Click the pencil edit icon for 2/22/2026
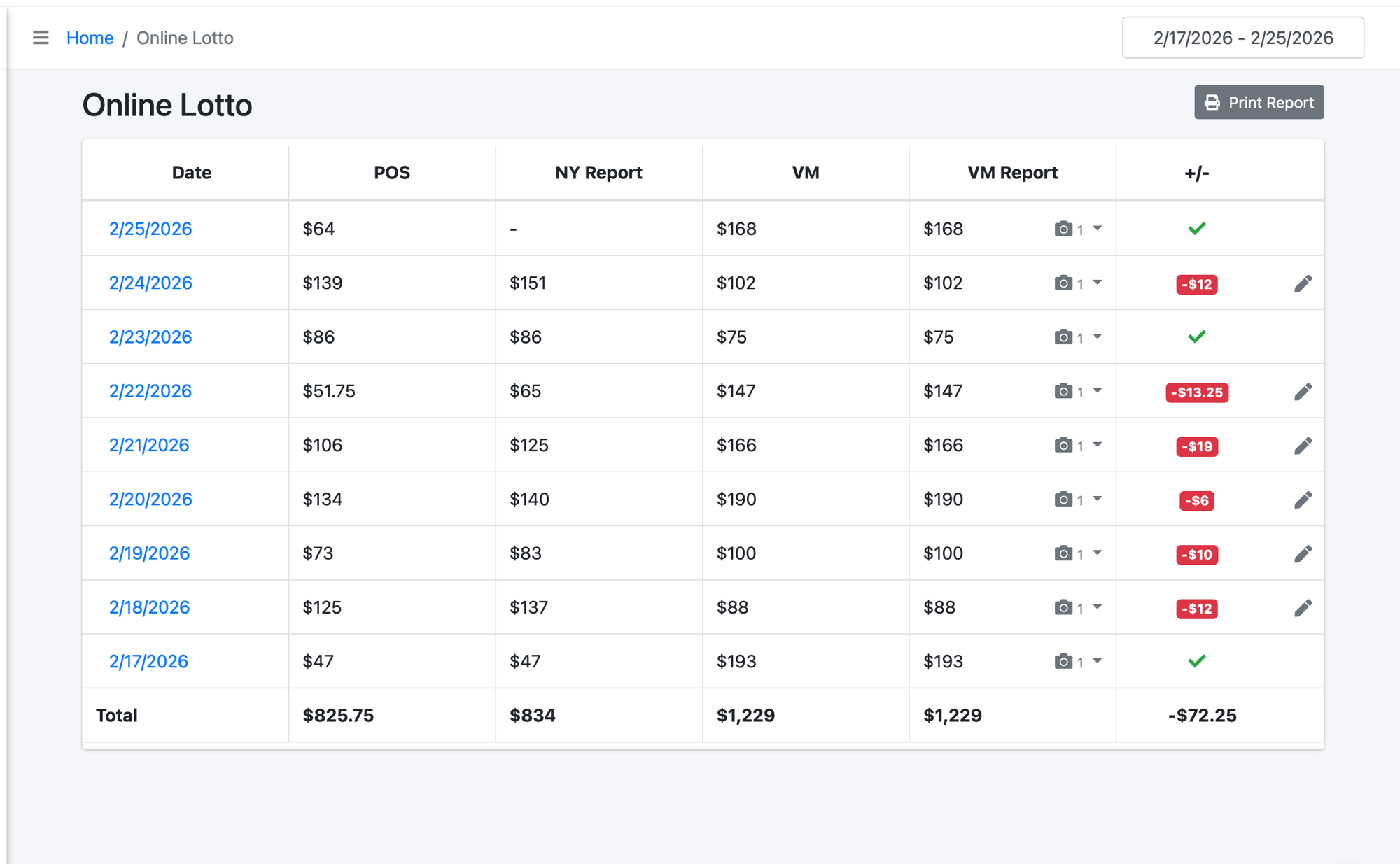Image resolution: width=1400 pixels, height=864 pixels. (1303, 392)
